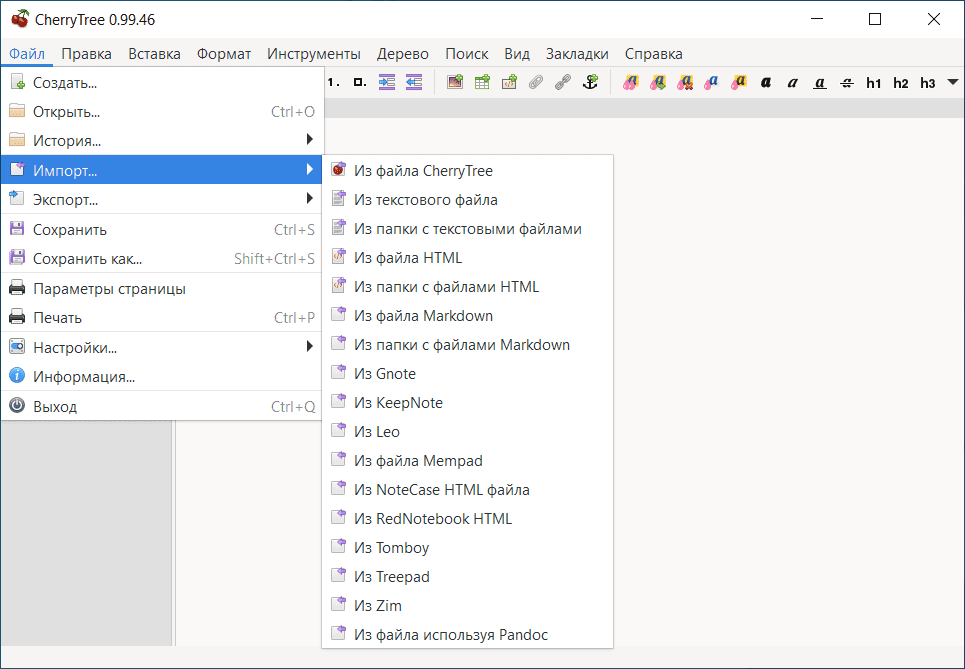
Task: Open the Поиск menu
Action: click(x=466, y=54)
